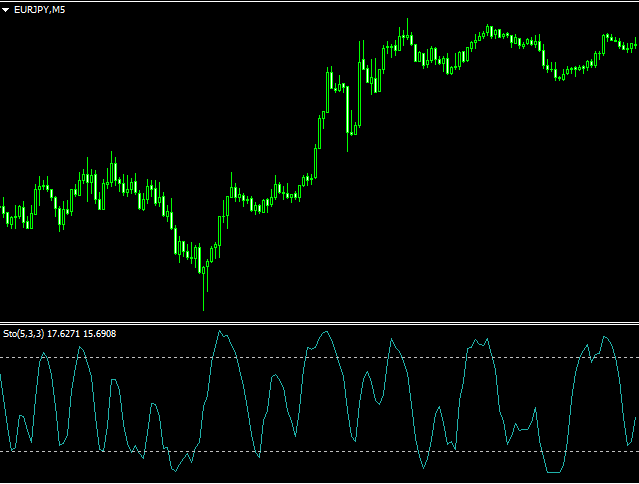This screenshot has height=484, width=639.
Task: Click the 15.6908 stochastic value readout
Action: [x=99, y=333]
